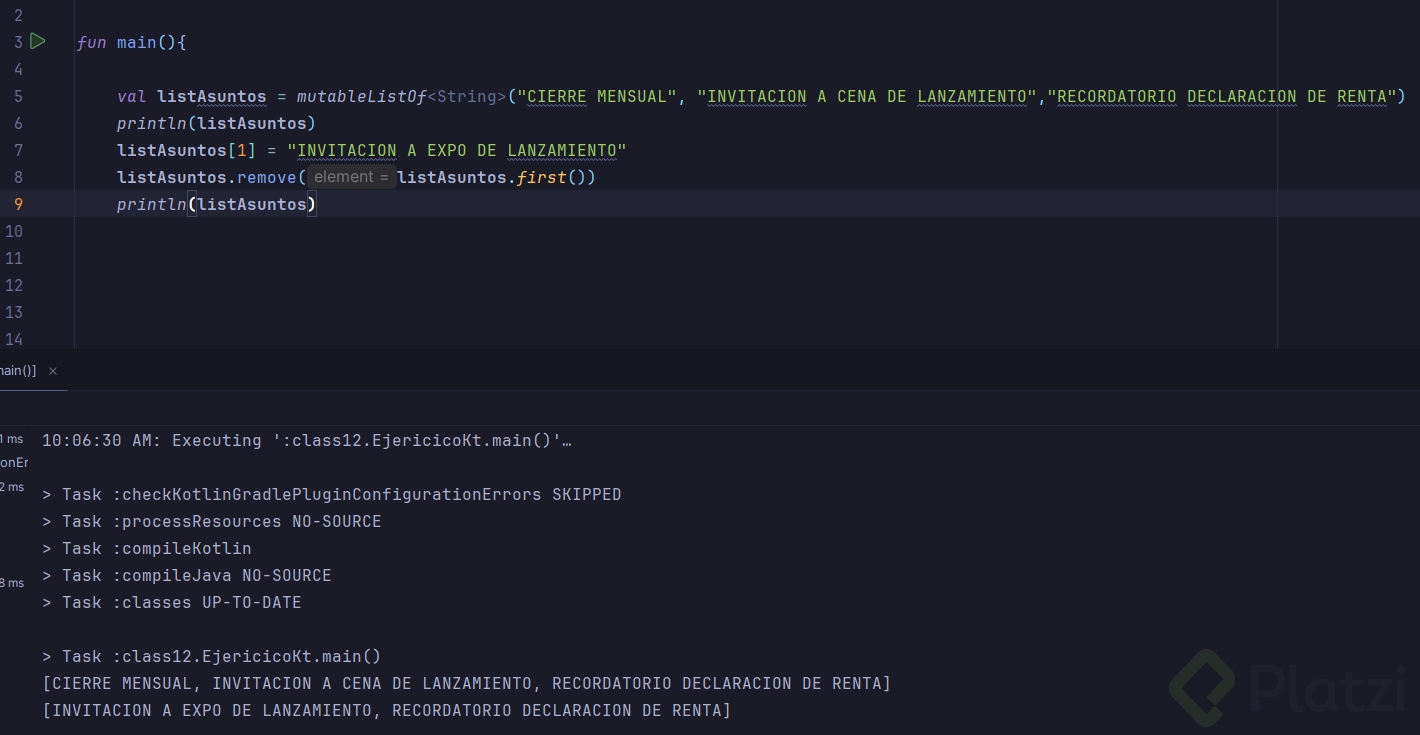The height and width of the screenshot is (735, 1420).
Task: Click the Platzi logo watermark
Action: (1290, 688)
